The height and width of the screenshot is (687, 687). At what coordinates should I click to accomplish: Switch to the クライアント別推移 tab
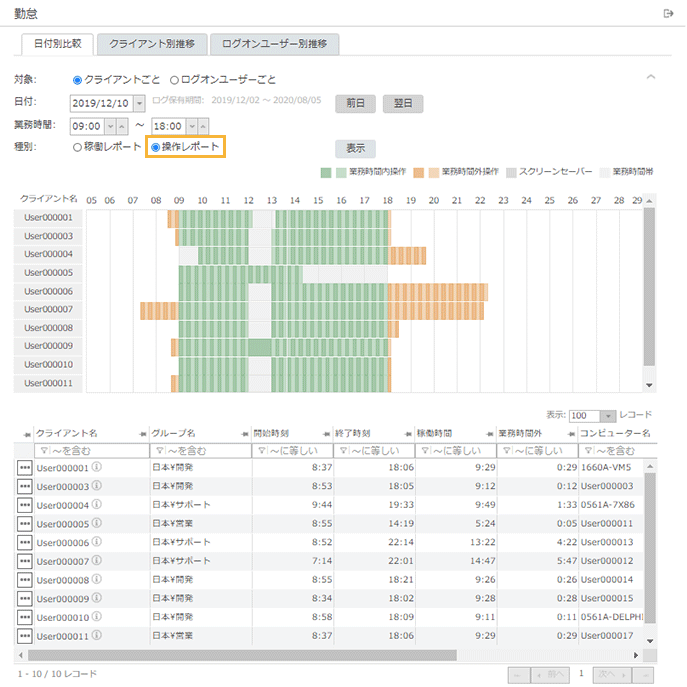[152, 44]
